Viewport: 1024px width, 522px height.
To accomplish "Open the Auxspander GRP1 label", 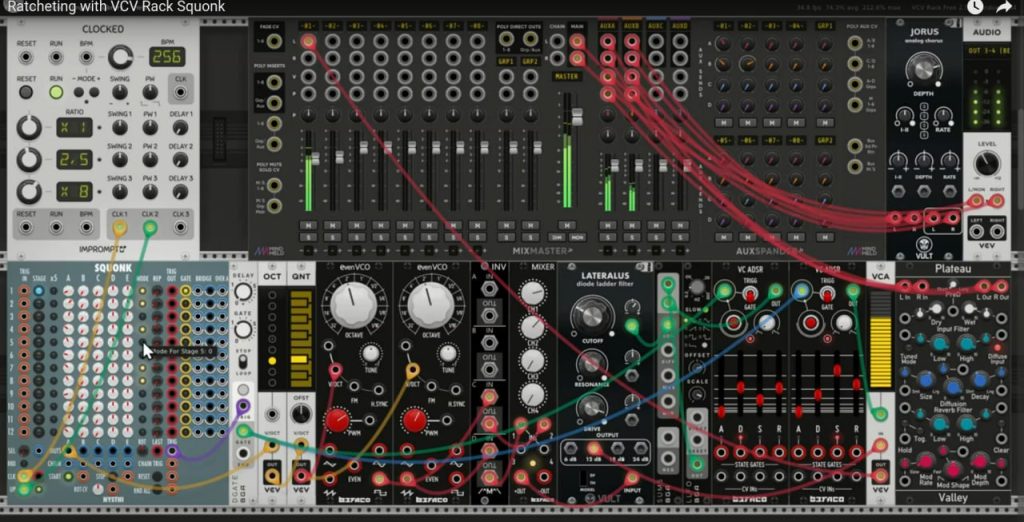I will pyautogui.click(x=825, y=26).
